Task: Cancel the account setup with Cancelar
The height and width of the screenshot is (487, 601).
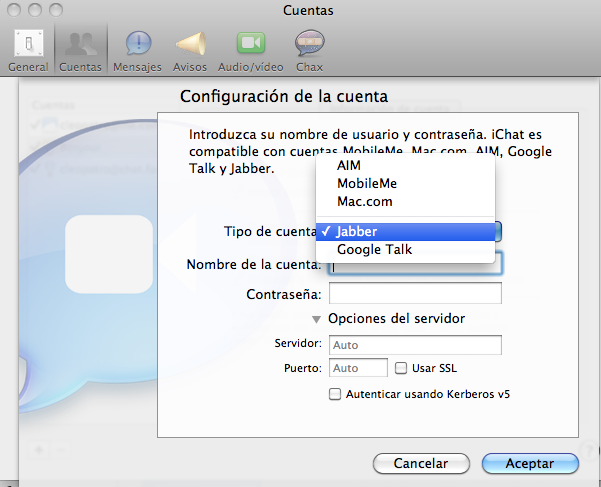Action: [x=421, y=464]
